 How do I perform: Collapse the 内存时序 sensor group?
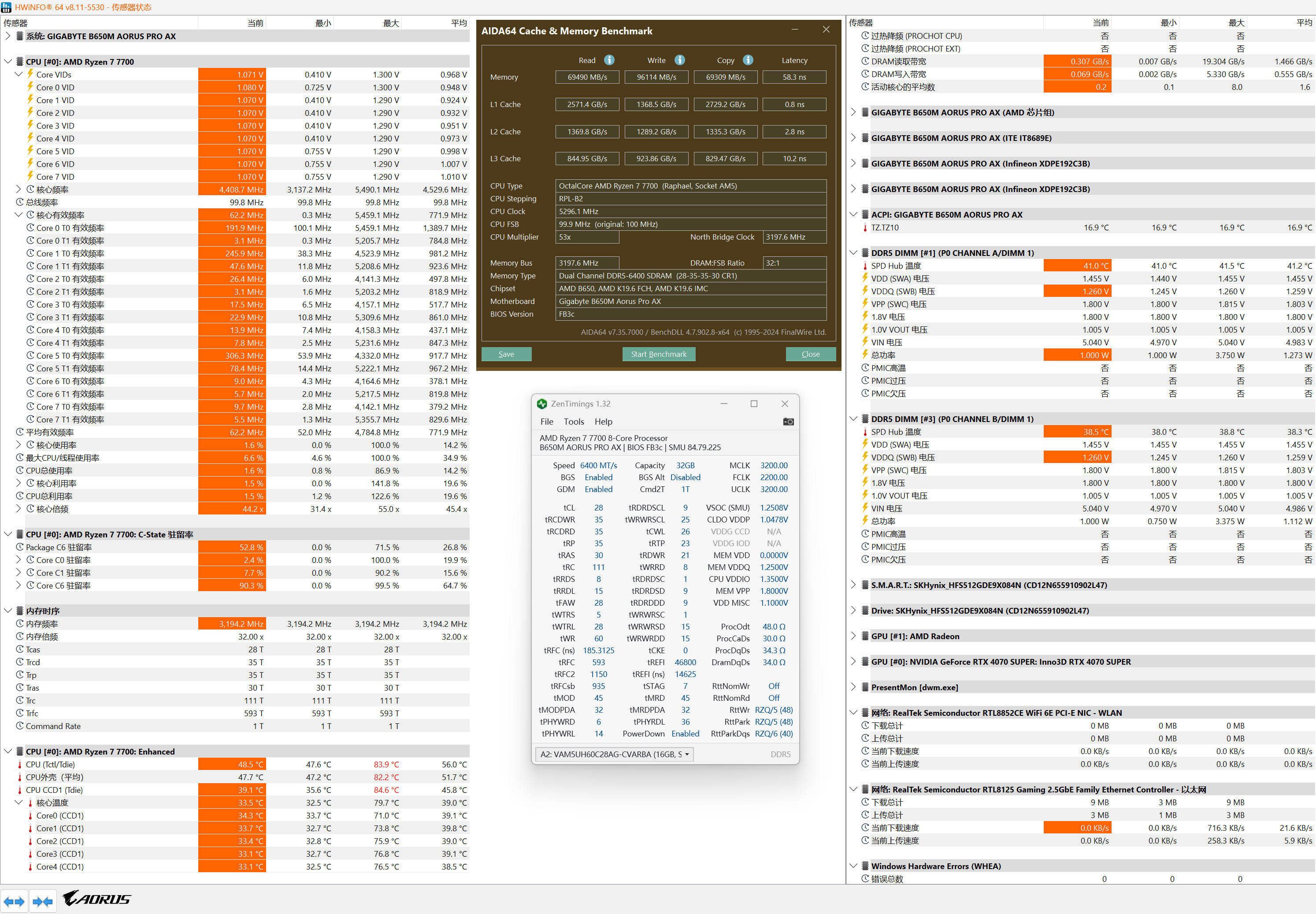click(8, 611)
